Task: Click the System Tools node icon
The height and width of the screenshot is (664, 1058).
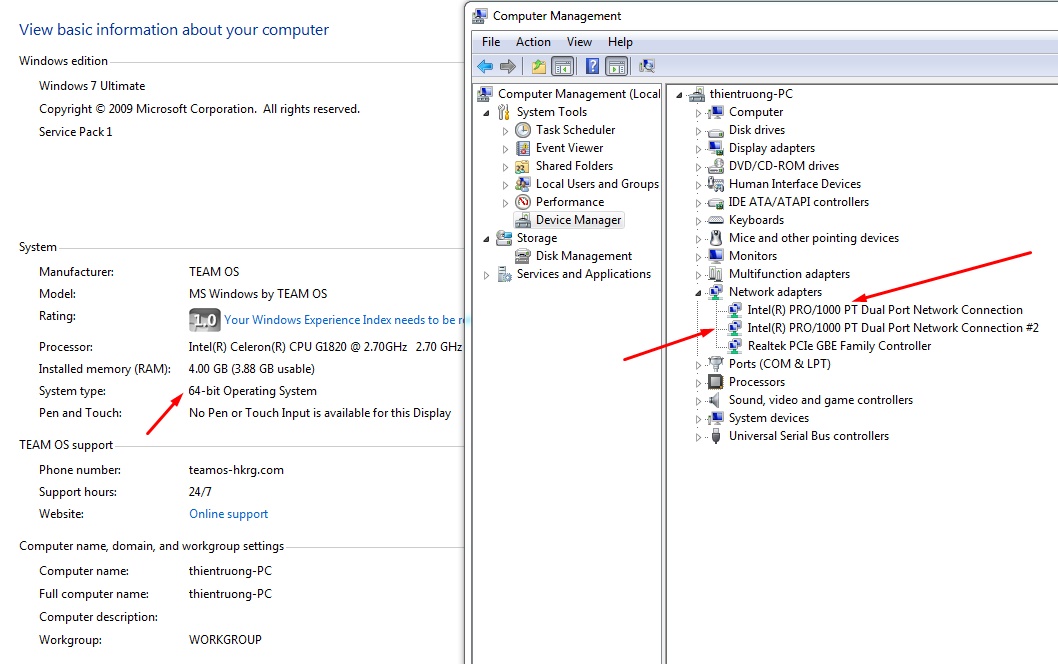Action: point(504,112)
